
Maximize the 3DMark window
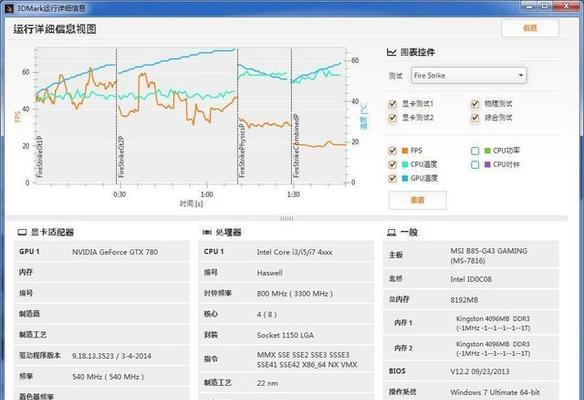coord(546,6)
